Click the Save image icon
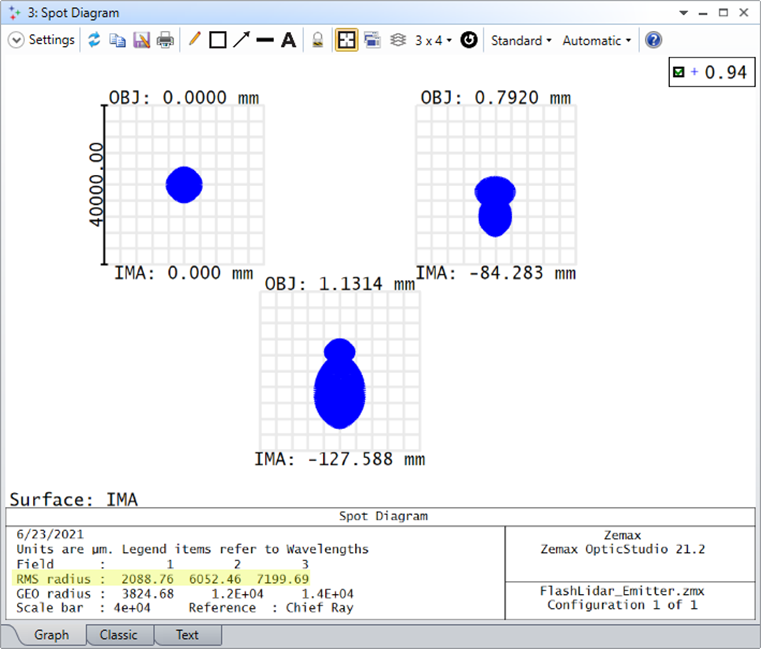This screenshot has height=649, width=761. [141, 41]
